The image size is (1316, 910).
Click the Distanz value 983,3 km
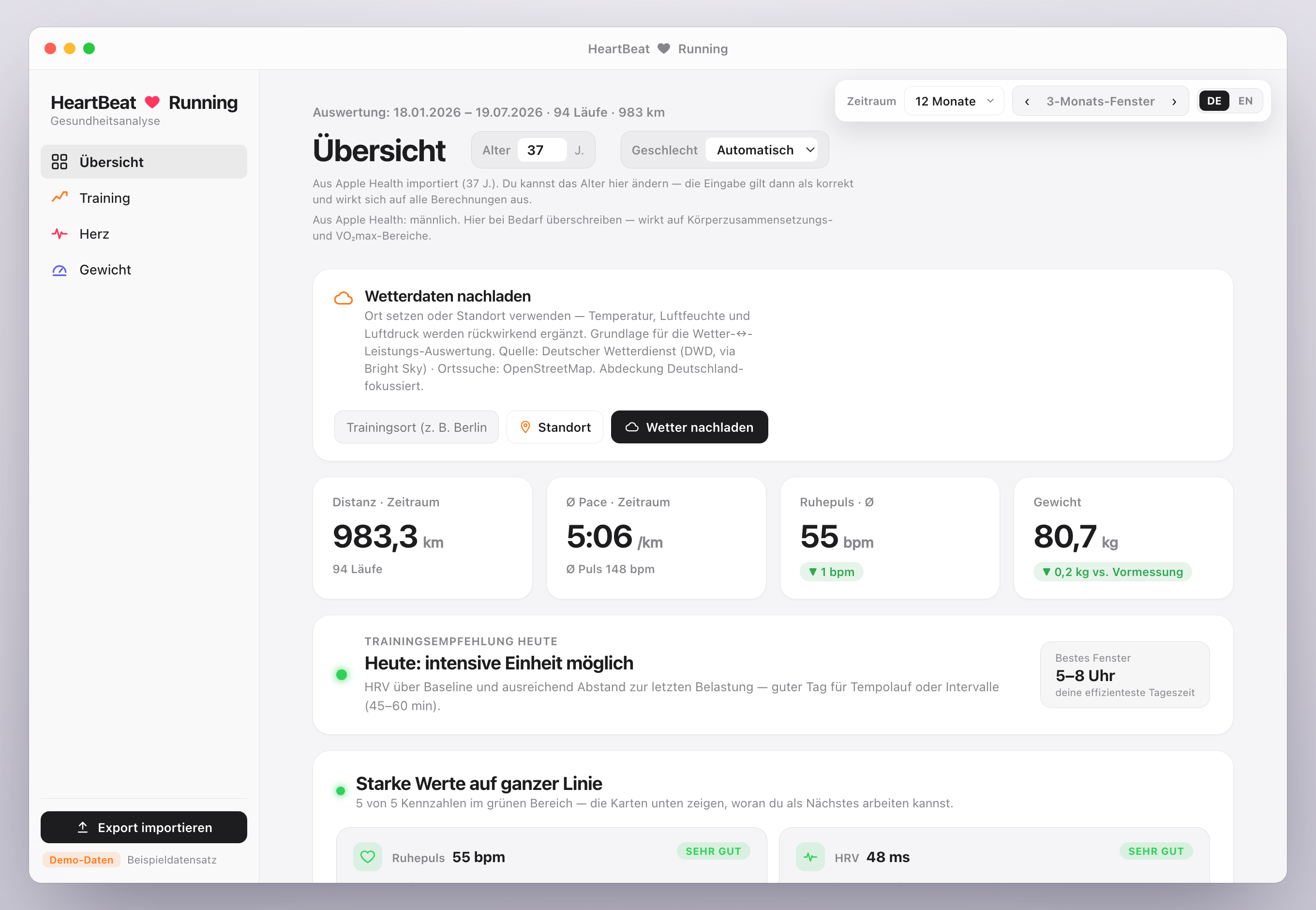click(388, 537)
